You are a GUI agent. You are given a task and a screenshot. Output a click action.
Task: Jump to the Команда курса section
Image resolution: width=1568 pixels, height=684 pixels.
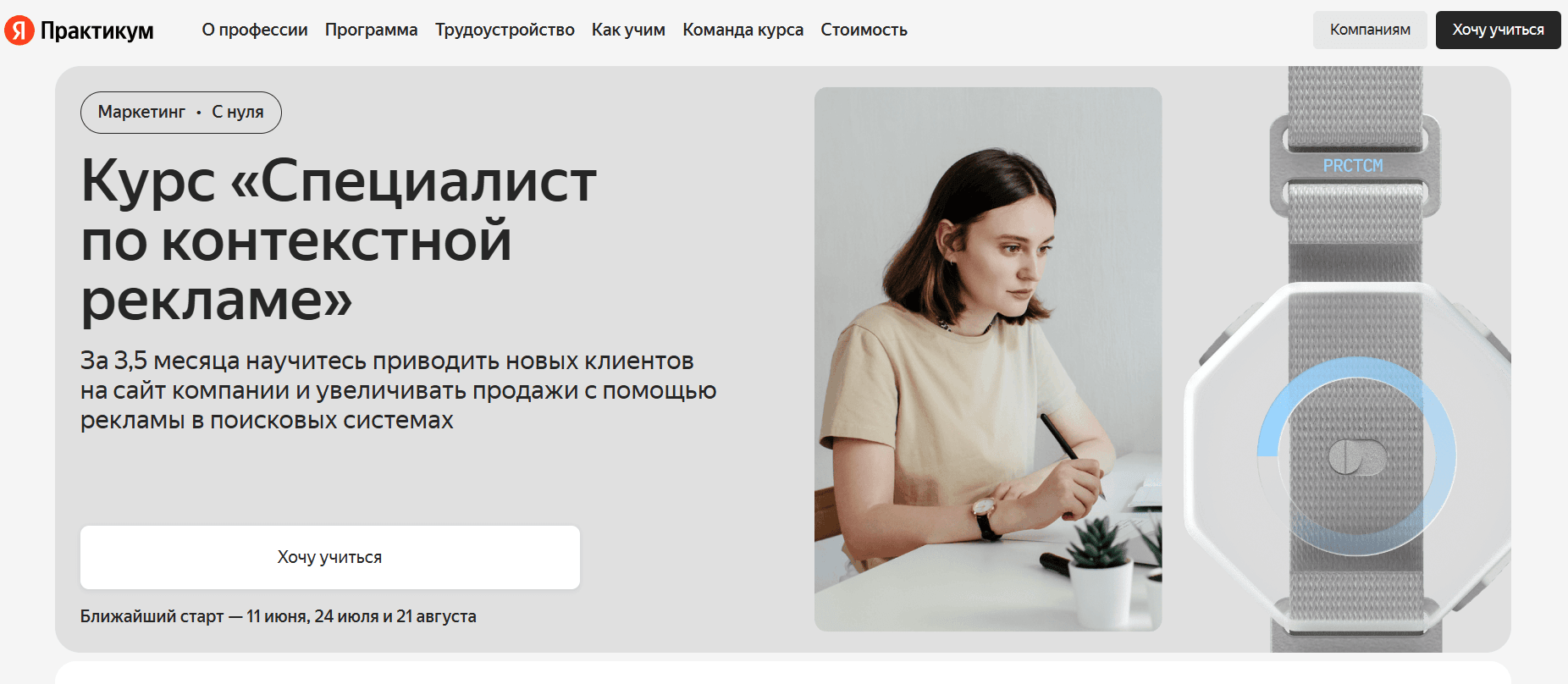pyautogui.click(x=743, y=30)
